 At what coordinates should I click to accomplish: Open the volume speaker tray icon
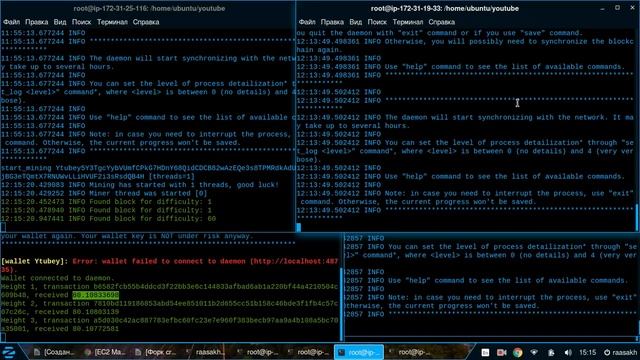tap(568, 352)
